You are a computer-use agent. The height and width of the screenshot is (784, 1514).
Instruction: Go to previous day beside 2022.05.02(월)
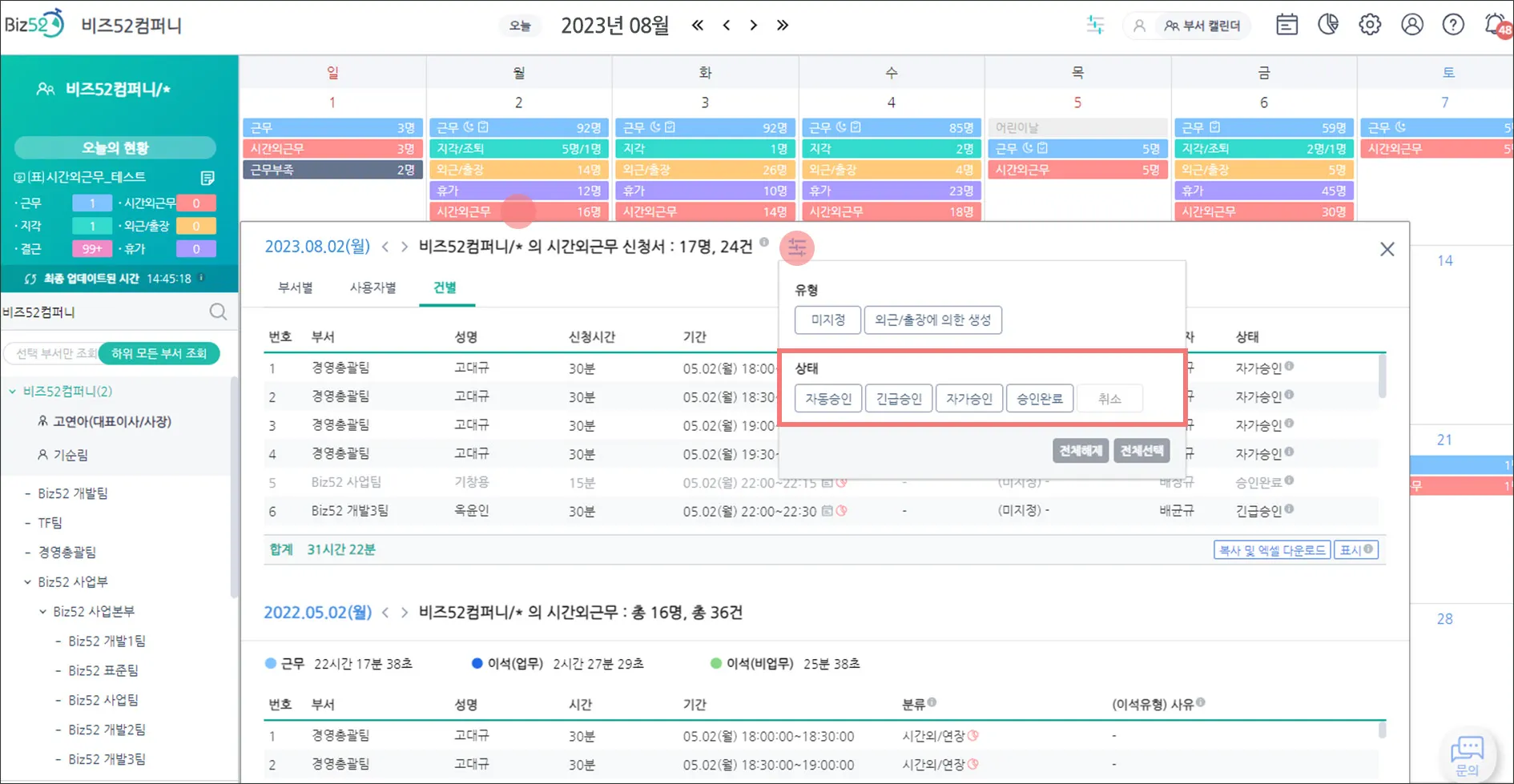point(385,613)
